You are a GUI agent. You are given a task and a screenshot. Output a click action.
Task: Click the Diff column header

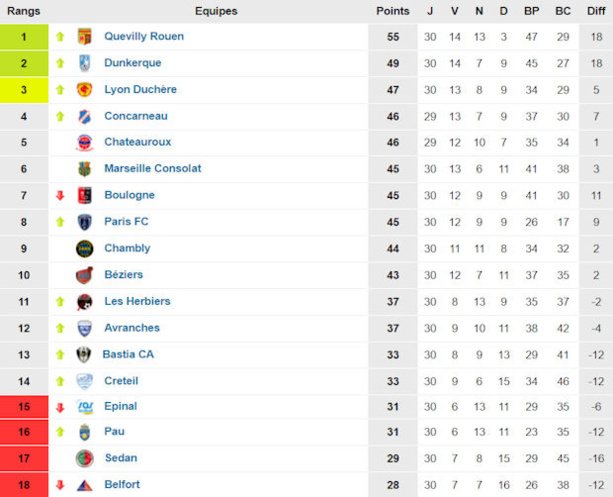[x=596, y=11]
